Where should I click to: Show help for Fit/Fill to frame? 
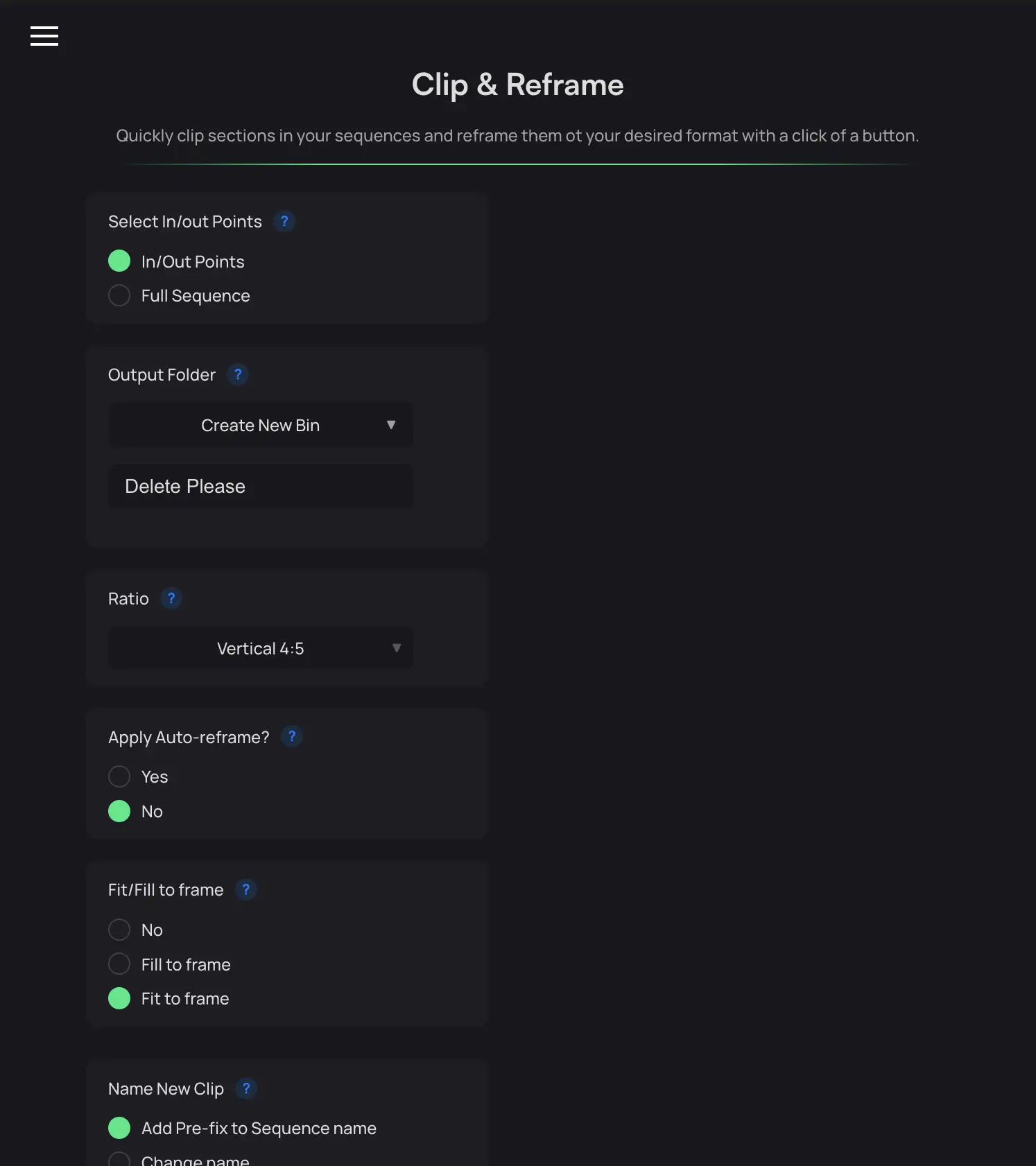click(x=246, y=889)
